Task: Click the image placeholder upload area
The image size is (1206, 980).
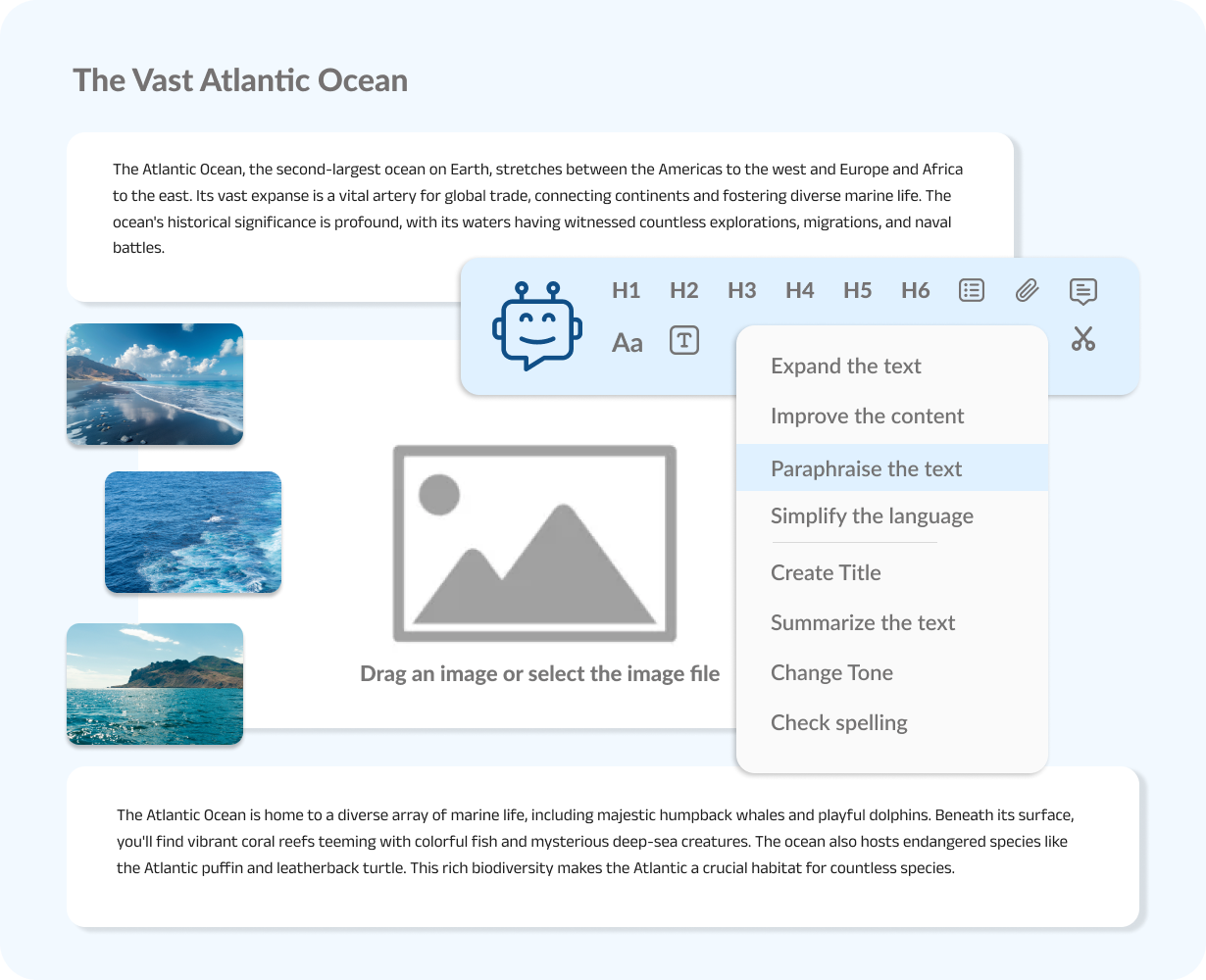Action: click(x=534, y=544)
